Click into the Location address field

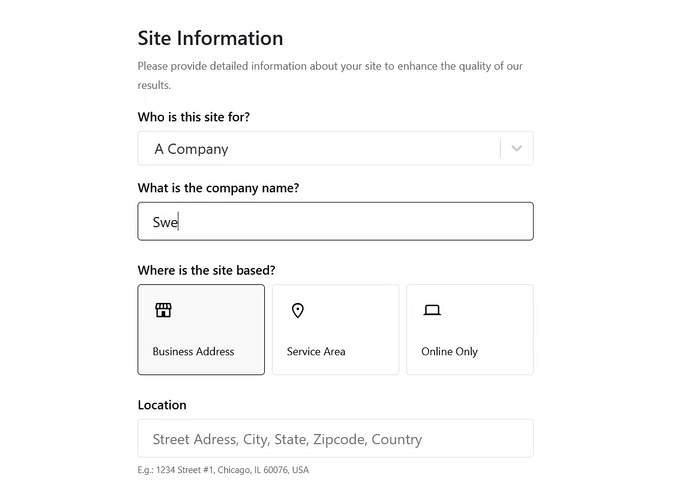[336, 438]
